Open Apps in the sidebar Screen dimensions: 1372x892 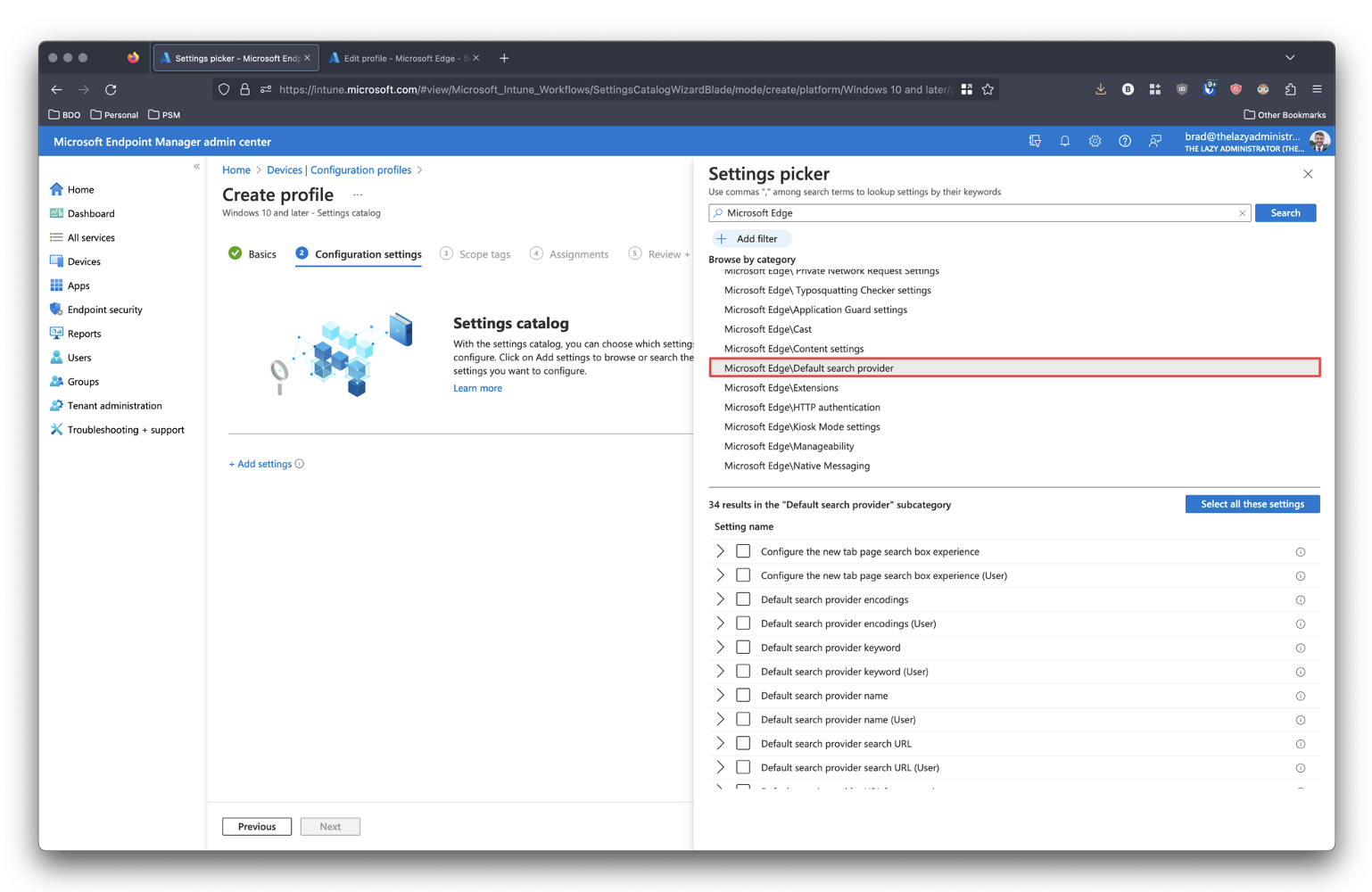coord(70,285)
